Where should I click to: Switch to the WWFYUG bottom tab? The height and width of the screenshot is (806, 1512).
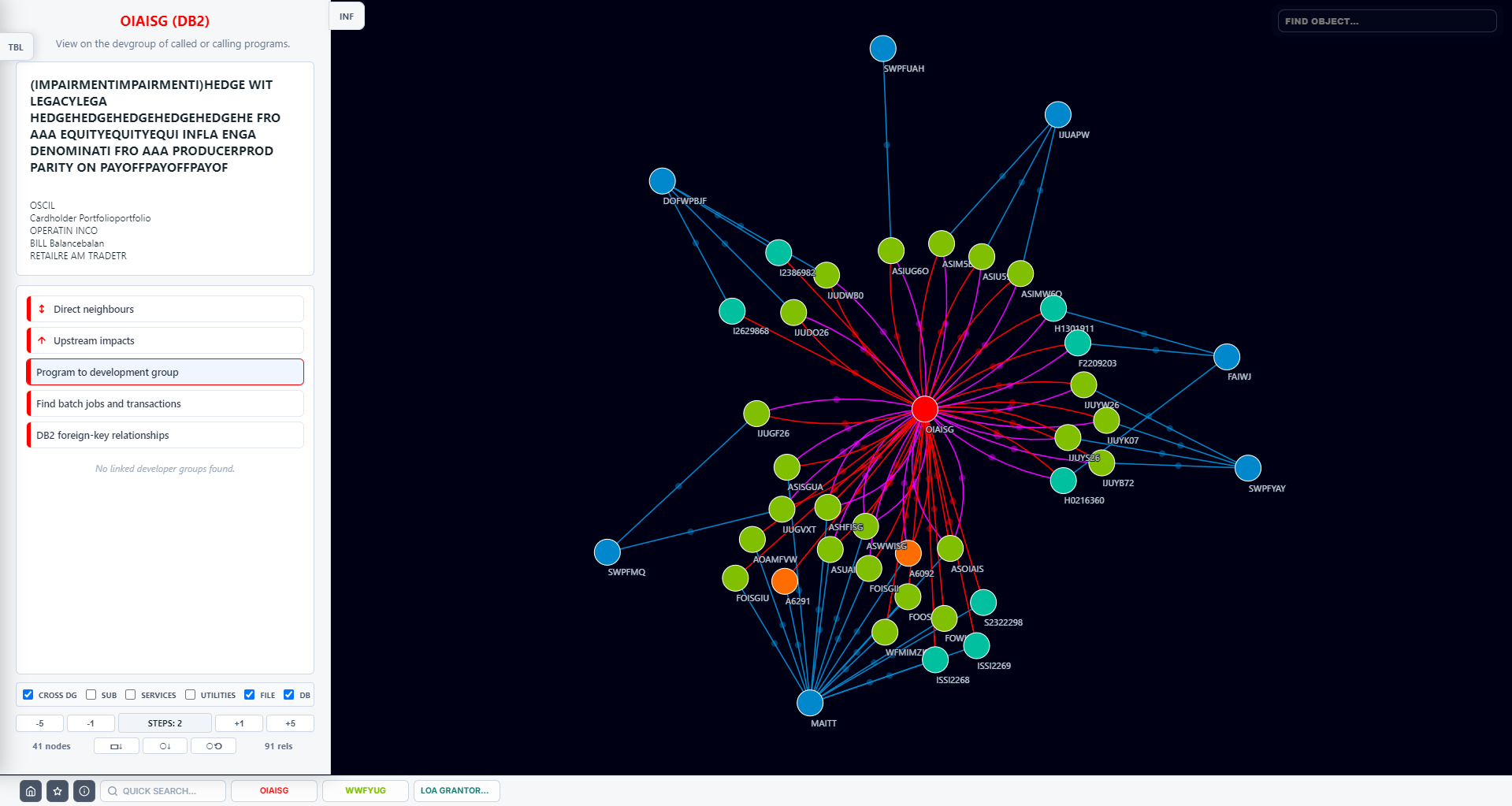point(366,791)
